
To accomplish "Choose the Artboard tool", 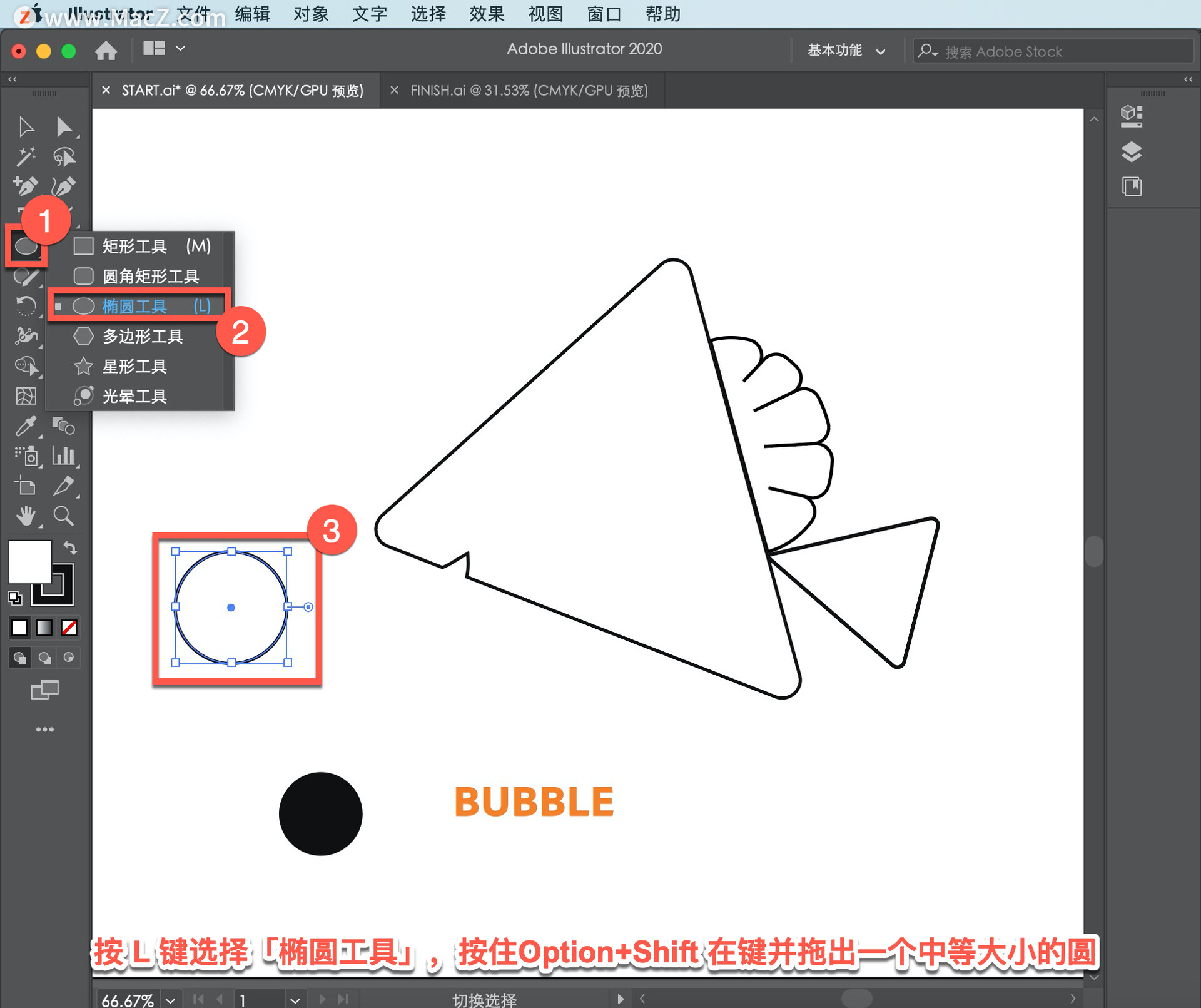I will click(26, 486).
